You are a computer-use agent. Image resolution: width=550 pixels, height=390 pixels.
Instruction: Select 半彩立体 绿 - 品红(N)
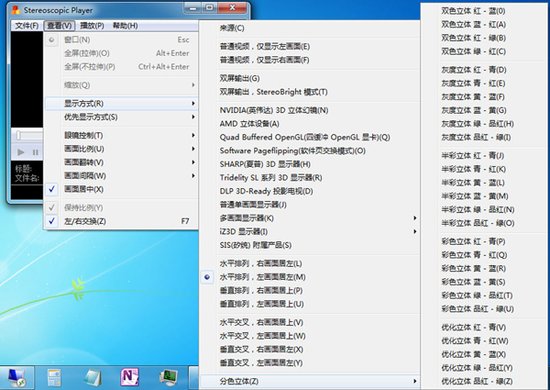coord(484,210)
